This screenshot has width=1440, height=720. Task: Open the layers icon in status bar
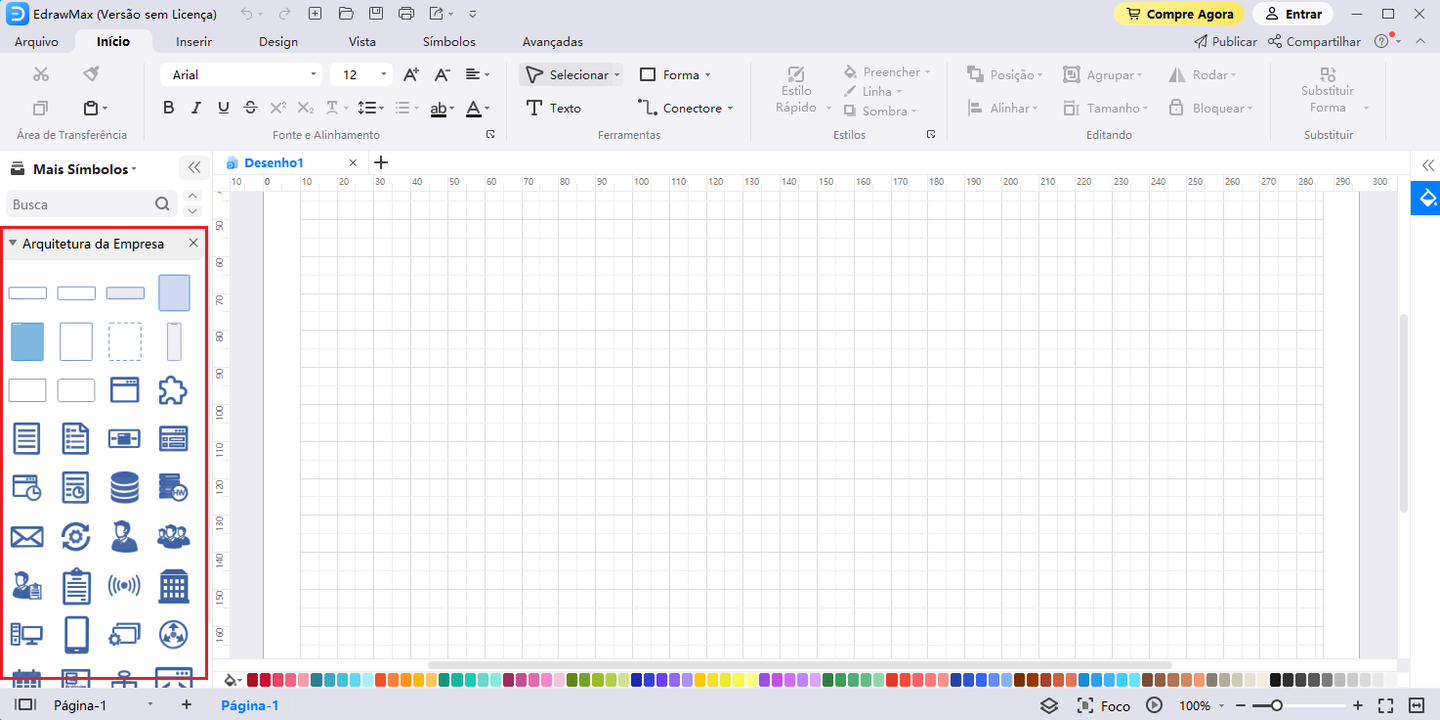click(x=1048, y=705)
